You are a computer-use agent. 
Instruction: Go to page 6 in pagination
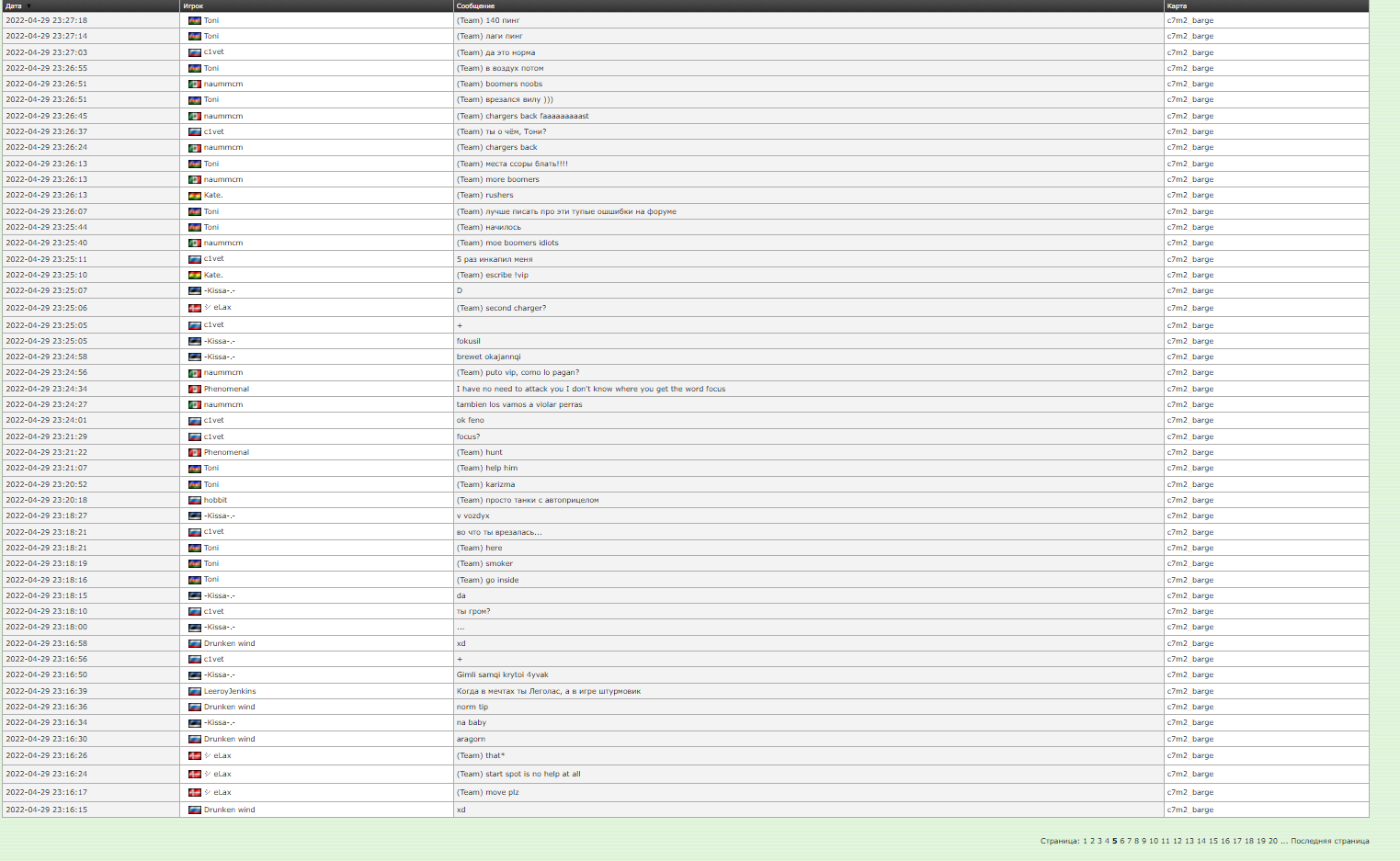coord(1122,841)
